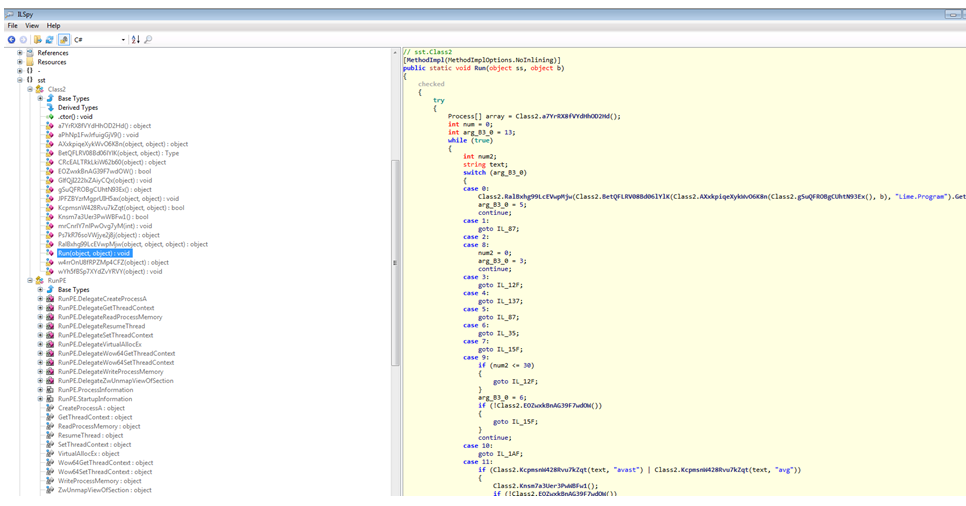
Task: Click the Class2 class icon
Action: pos(40,89)
